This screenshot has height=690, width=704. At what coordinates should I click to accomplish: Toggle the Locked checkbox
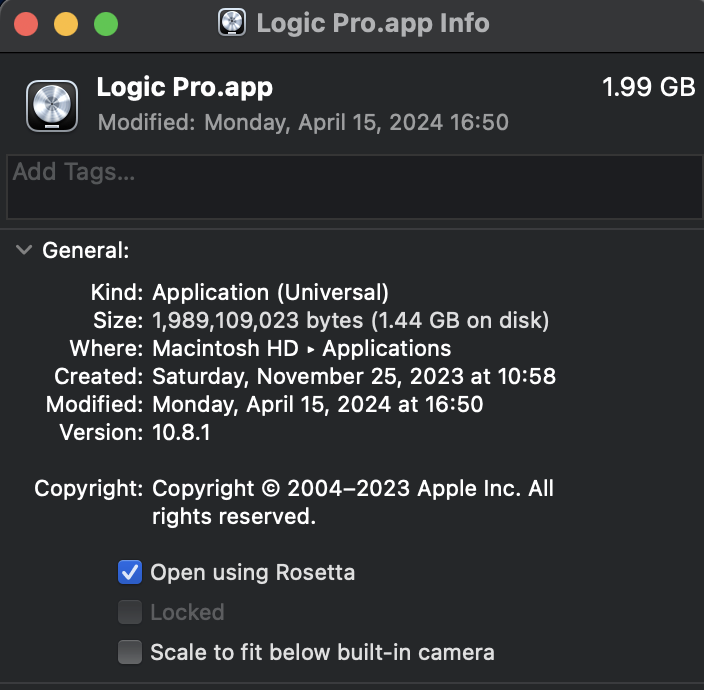pyautogui.click(x=130, y=612)
